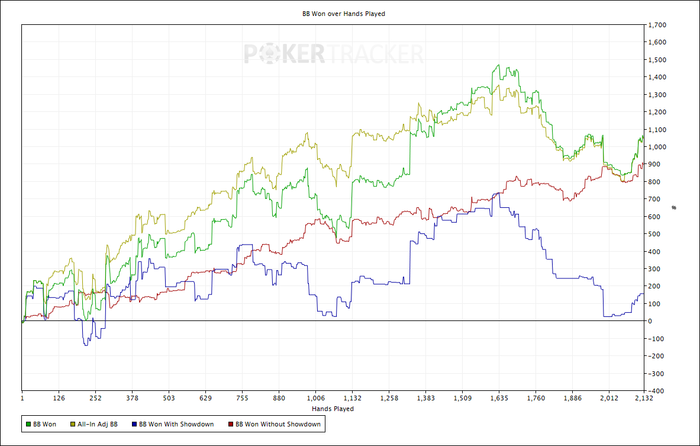Click the y-axis label 1,300
This screenshot has width=700, height=446.
[x=658, y=95]
